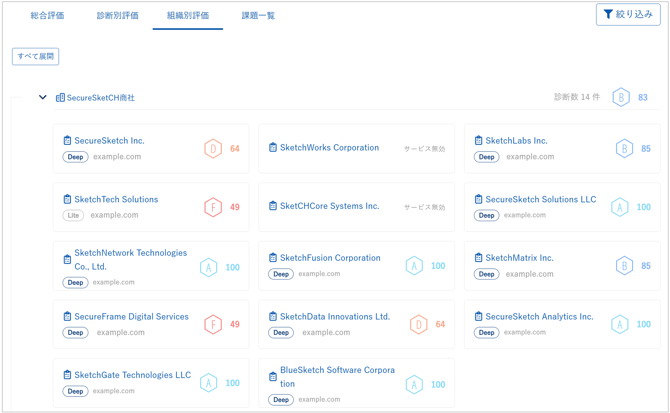
Task: Click the clipboard icon beside SketchWorks Corporation
Action: pos(273,148)
